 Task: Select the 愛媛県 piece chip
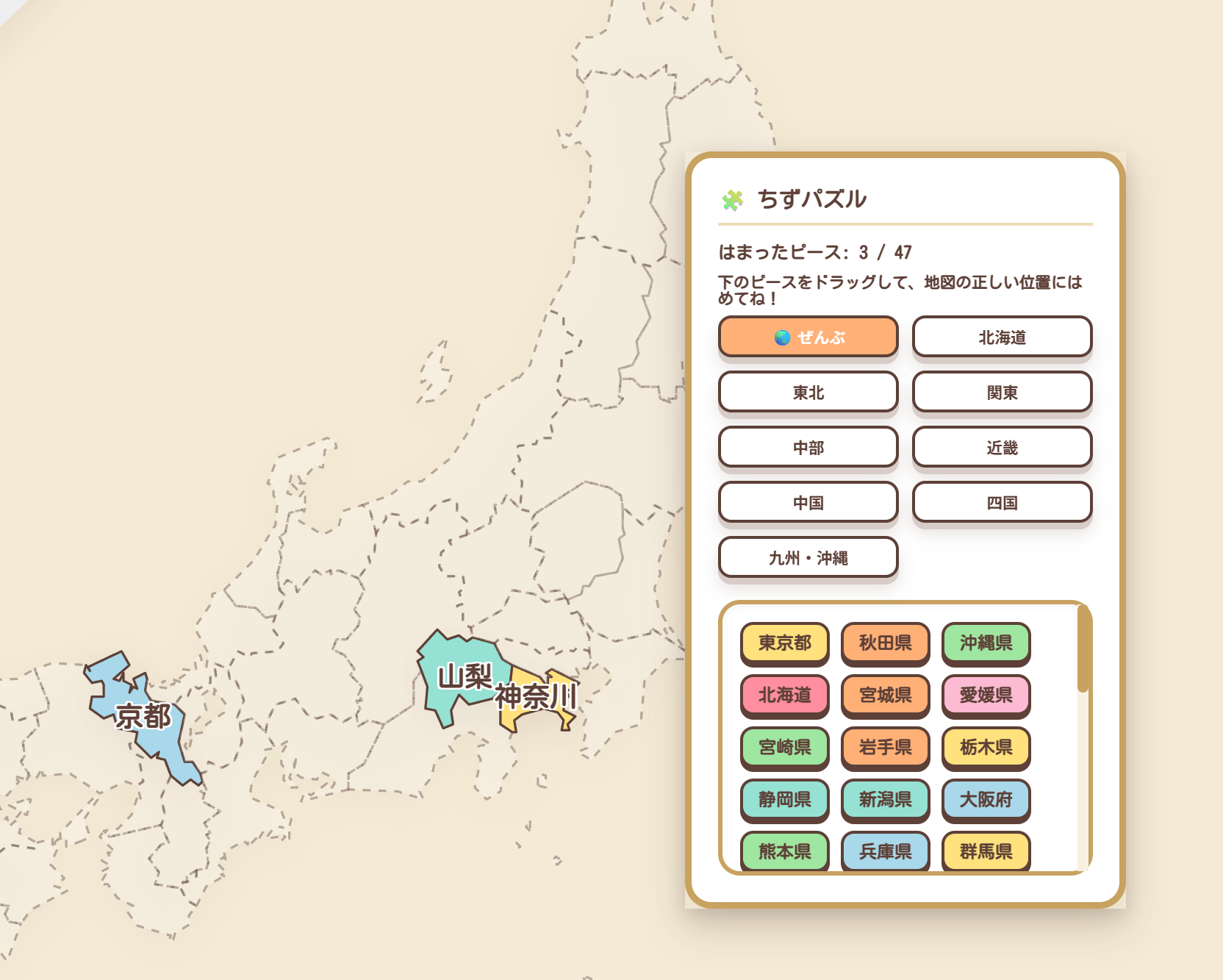[986, 695]
